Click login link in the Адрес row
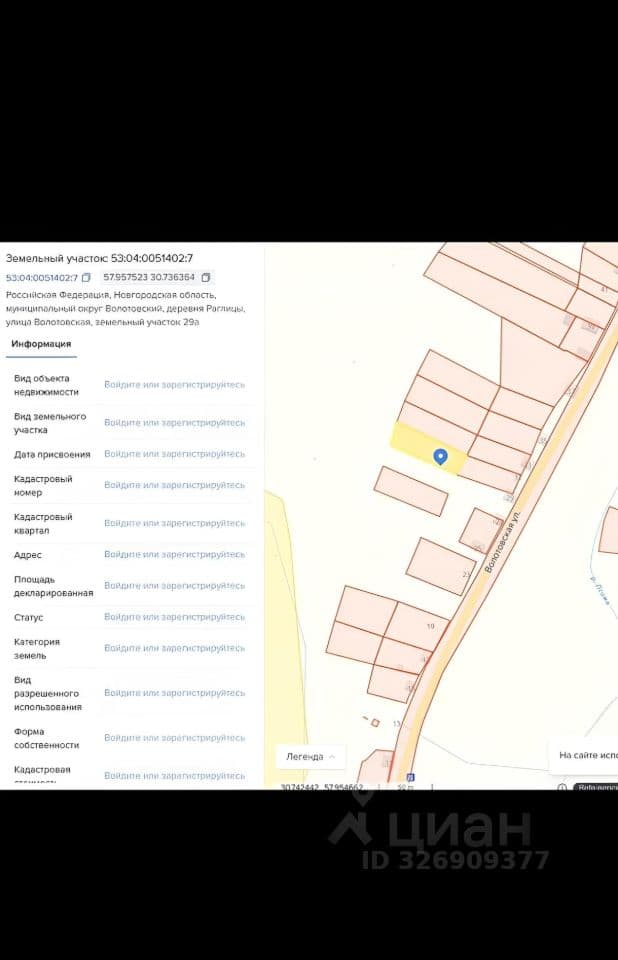Screen dimensions: 618x960 coord(175,554)
